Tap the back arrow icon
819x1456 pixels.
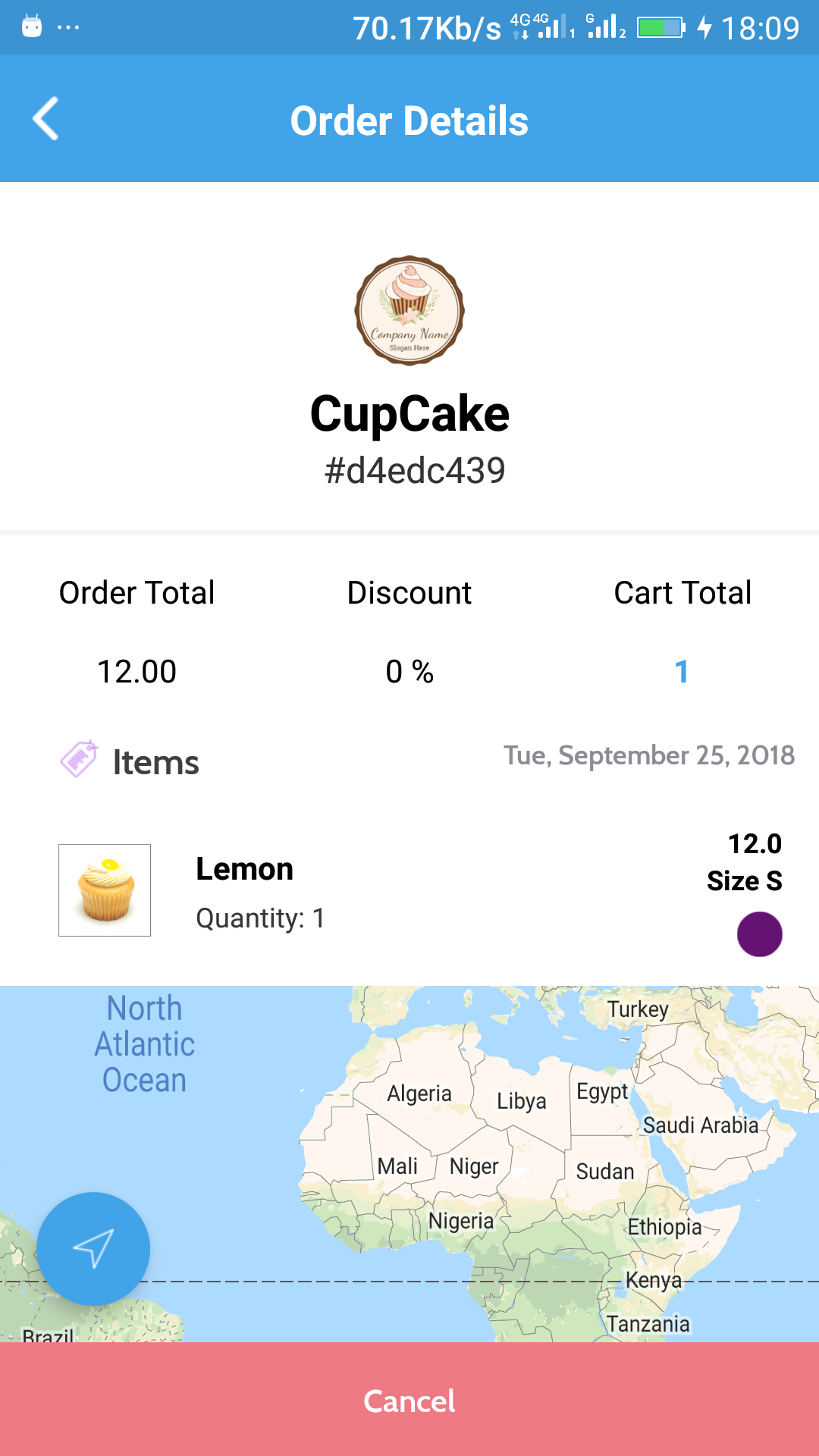46,119
